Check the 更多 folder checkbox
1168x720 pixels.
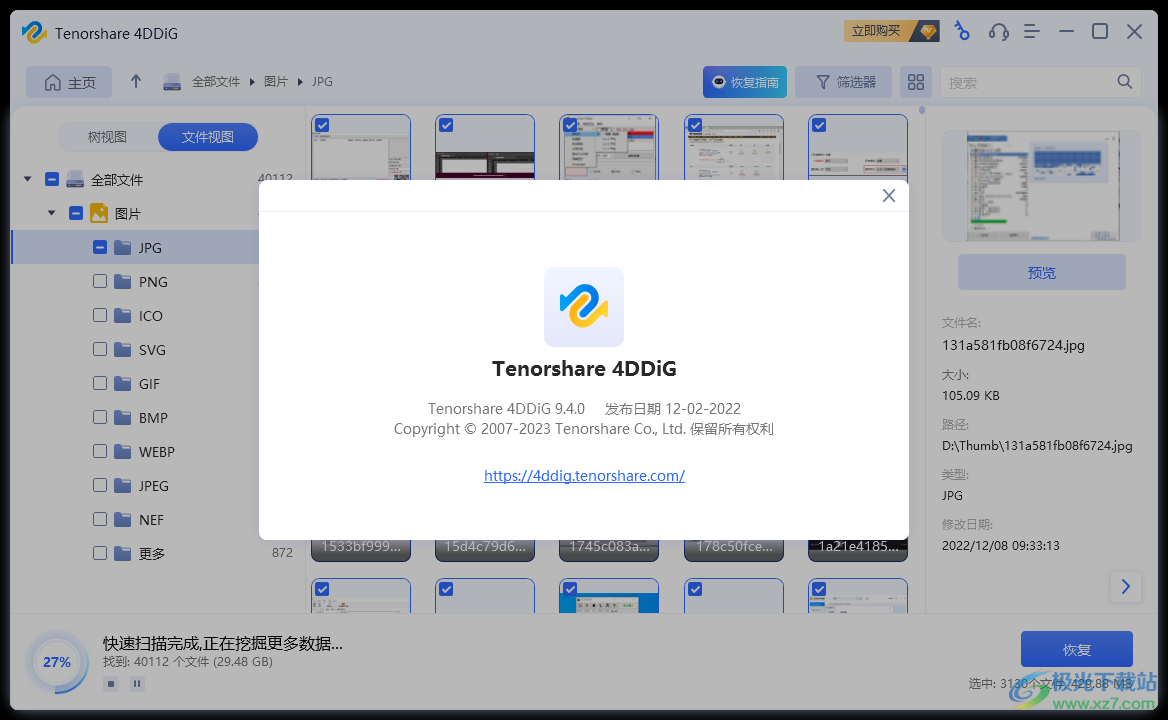click(x=100, y=553)
